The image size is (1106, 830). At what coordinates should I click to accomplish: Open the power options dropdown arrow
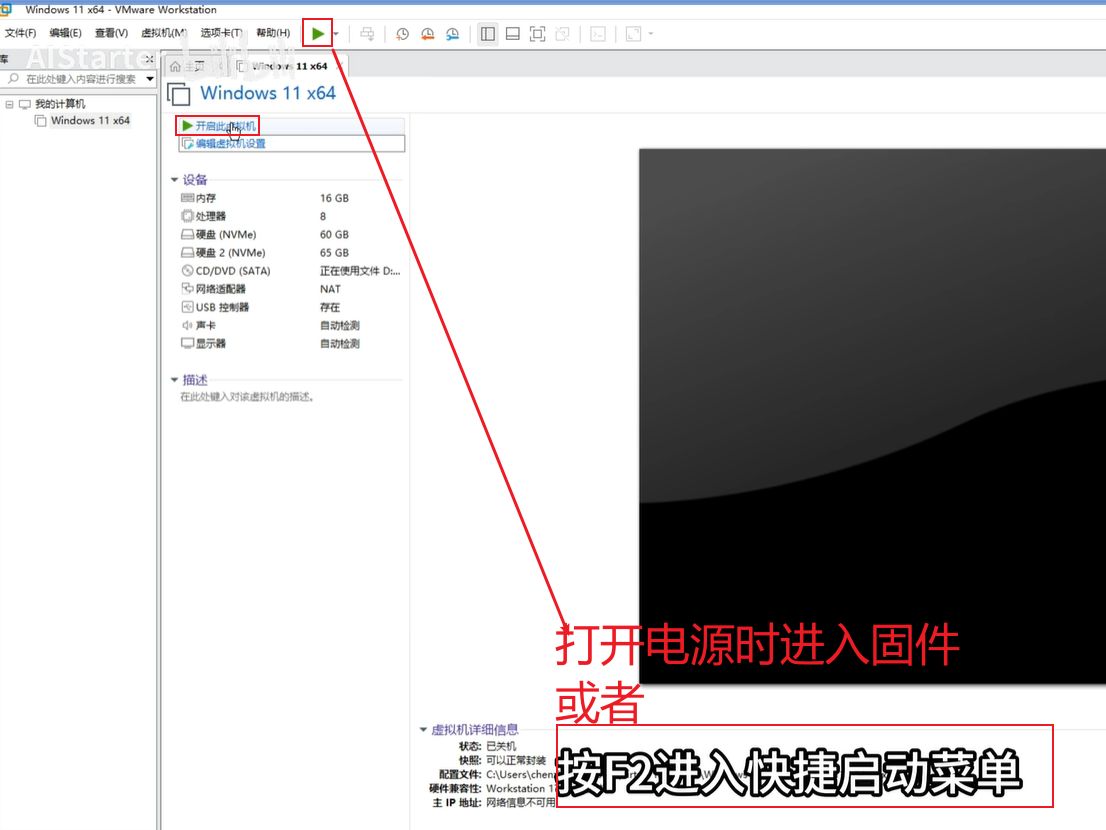[336, 34]
